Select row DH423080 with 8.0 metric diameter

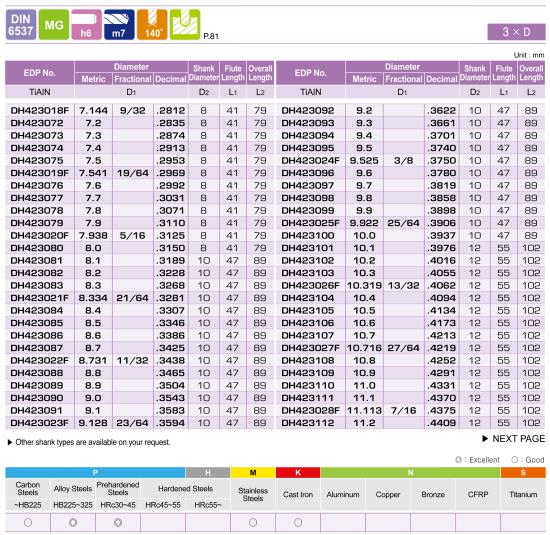point(139,248)
